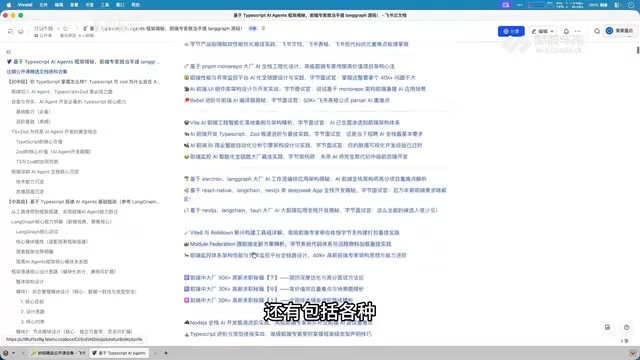Select outline item LangGraph核心能力拆解
The height and width of the screenshot is (360, 640).
(x=61, y=222)
